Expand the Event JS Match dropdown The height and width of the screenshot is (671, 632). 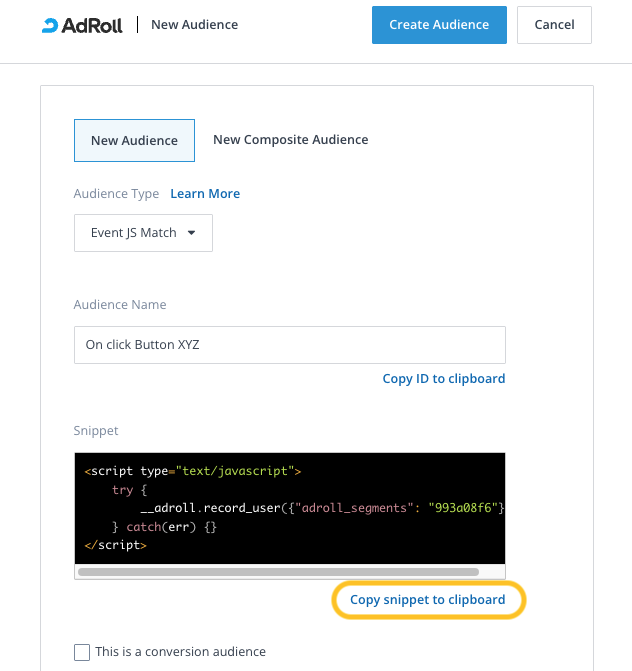pos(143,233)
